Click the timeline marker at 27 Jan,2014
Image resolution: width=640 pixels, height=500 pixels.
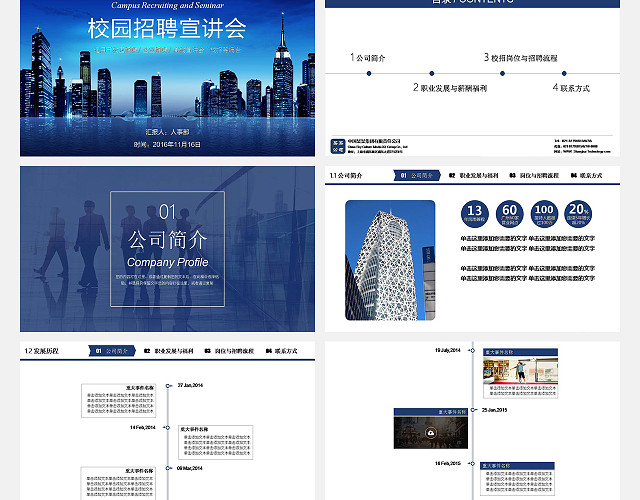pyautogui.click(x=168, y=386)
